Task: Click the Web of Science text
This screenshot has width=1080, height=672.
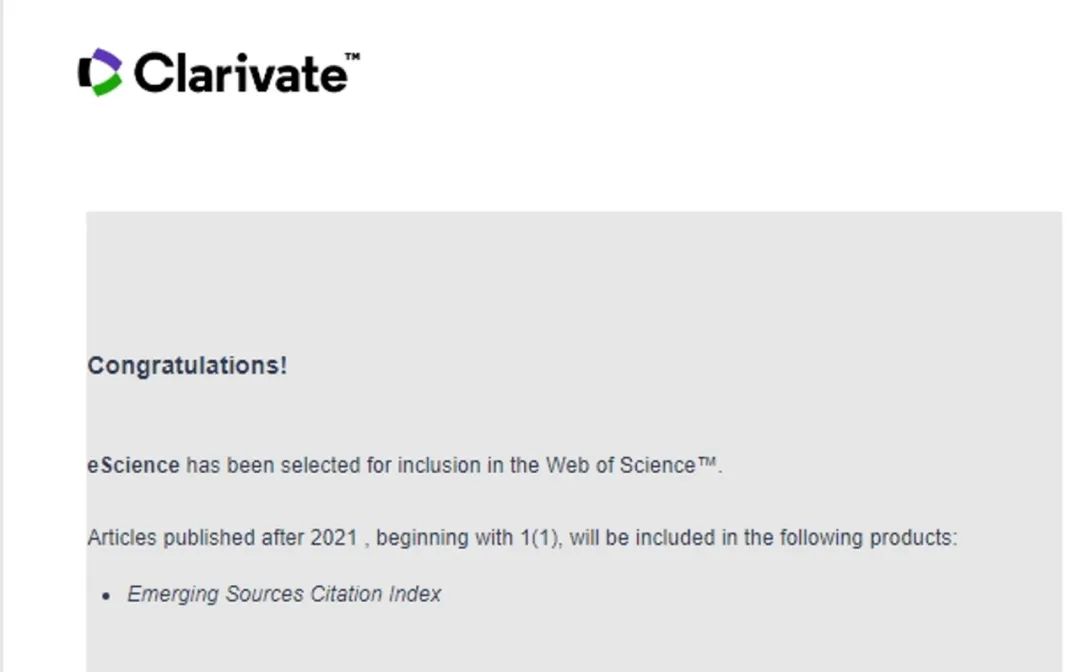Action: (620, 465)
